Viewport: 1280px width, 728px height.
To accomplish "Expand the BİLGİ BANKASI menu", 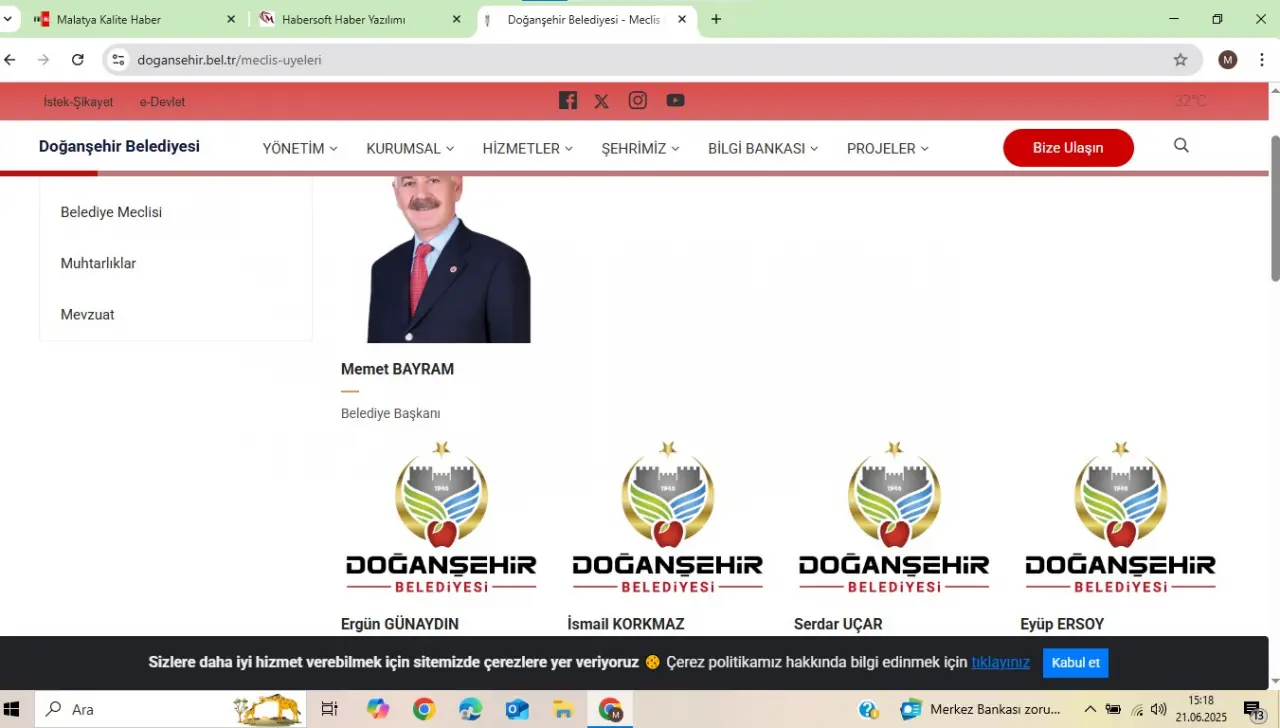I will point(763,148).
